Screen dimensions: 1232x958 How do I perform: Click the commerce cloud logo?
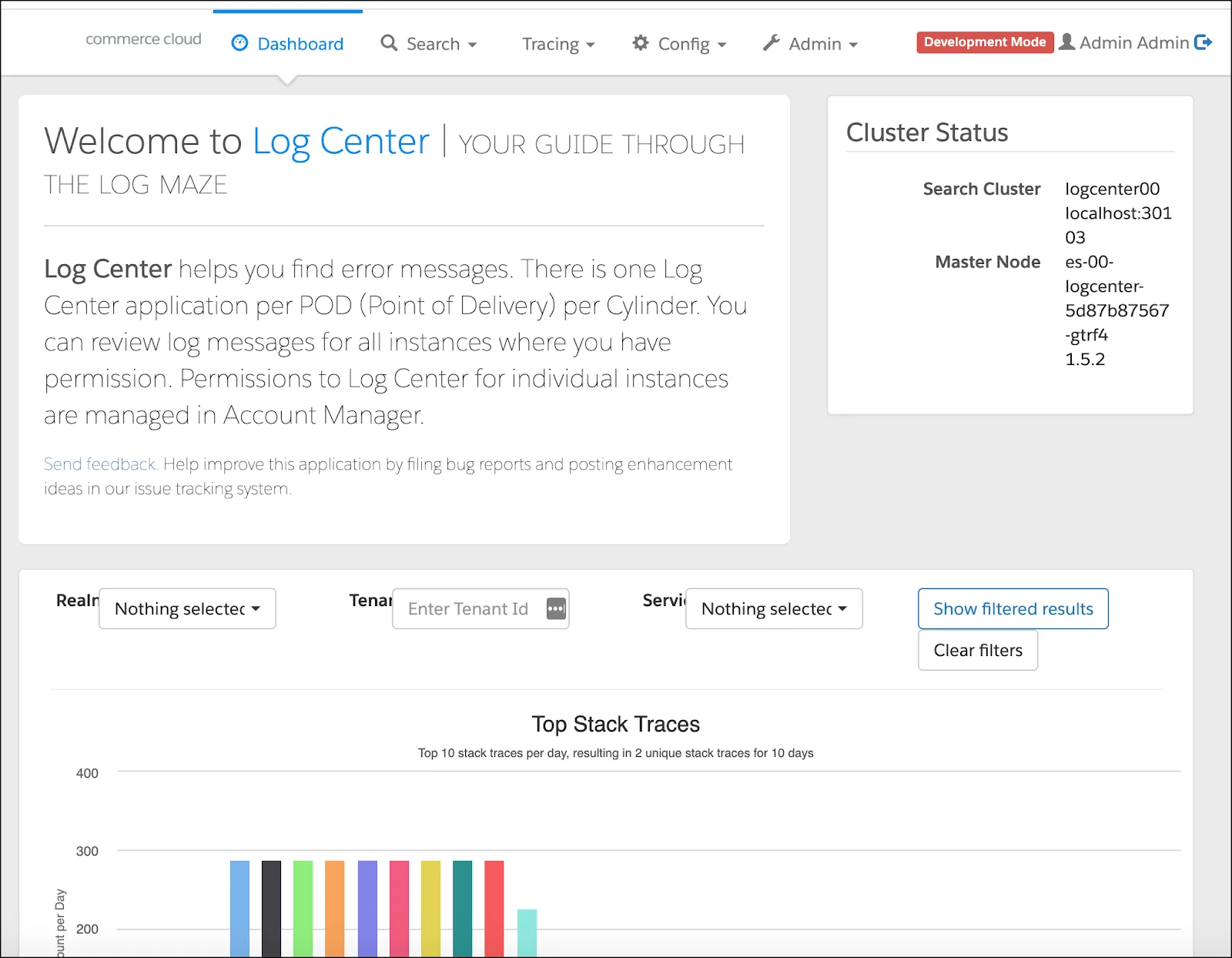click(x=143, y=39)
